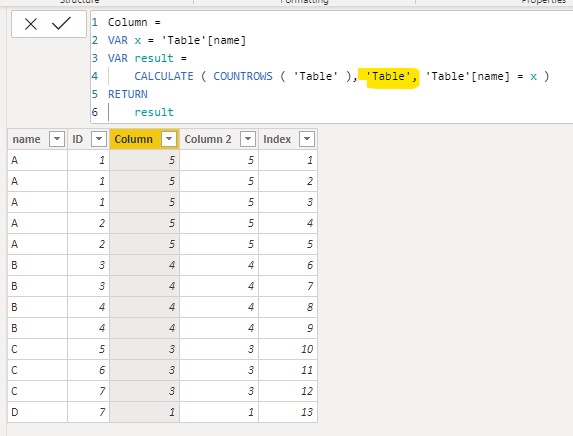
Task: Click 'result' on formula line 6
Action: [154, 112]
